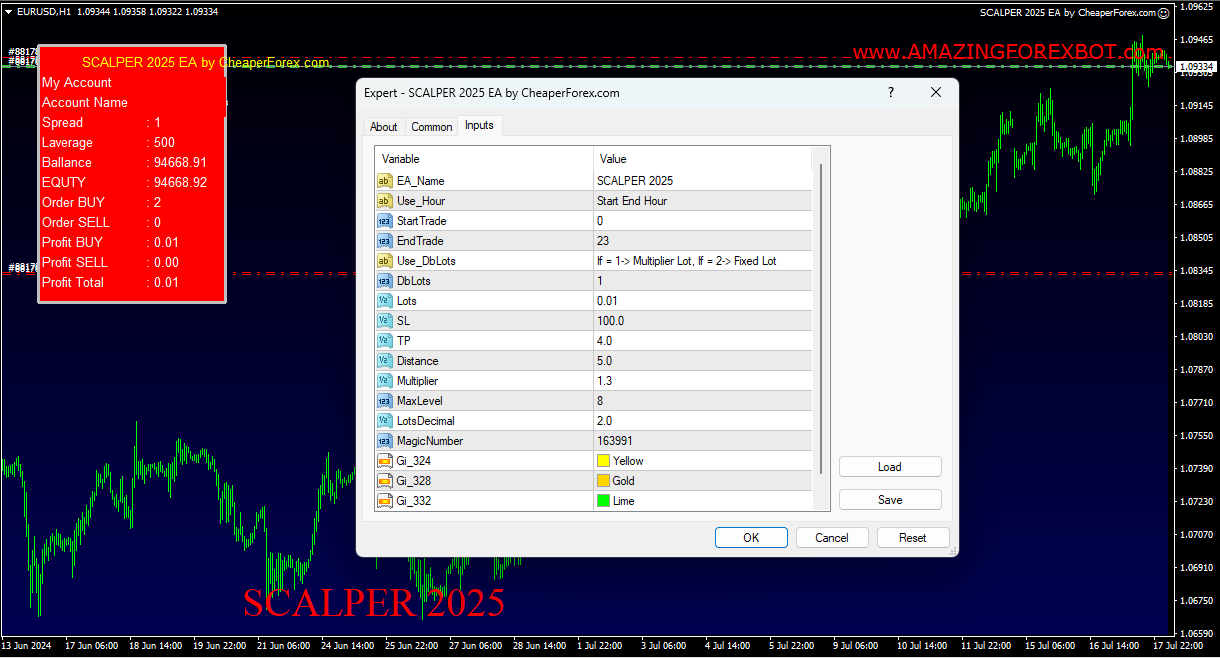The image size is (1220, 658).
Task: Click the integer icon beside EndTrade
Action: point(385,241)
